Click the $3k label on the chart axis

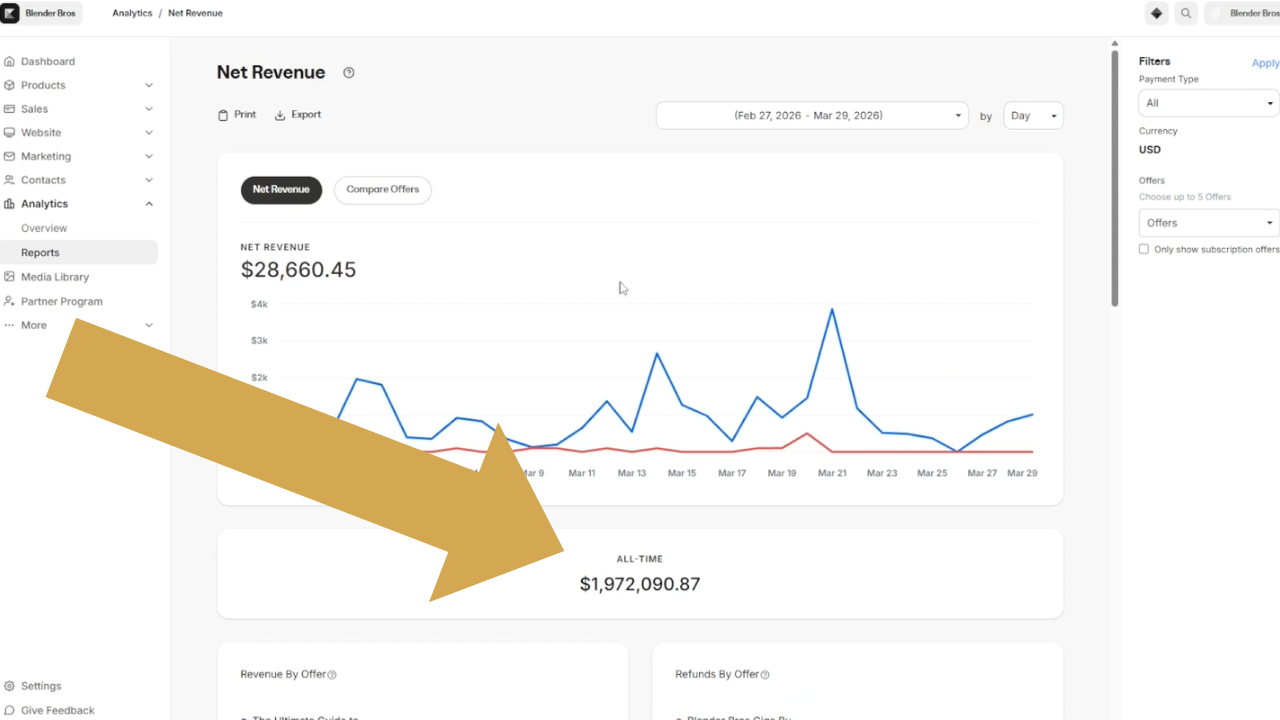point(259,341)
